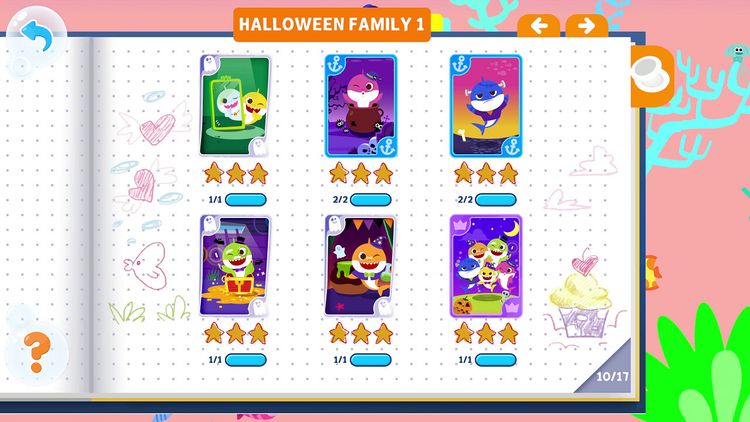Open the orange side tab with white cap
This screenshot has height=422, width=750.
652,76
